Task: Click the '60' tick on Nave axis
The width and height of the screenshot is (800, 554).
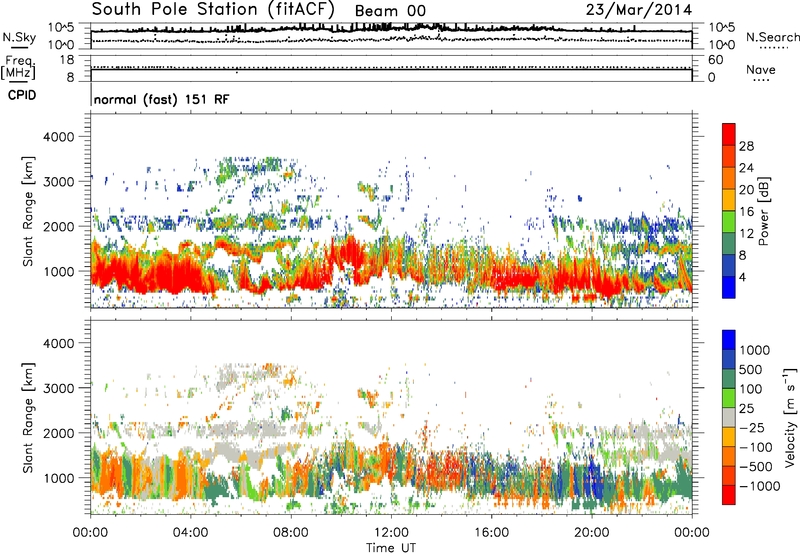Action: click(716, 60)
